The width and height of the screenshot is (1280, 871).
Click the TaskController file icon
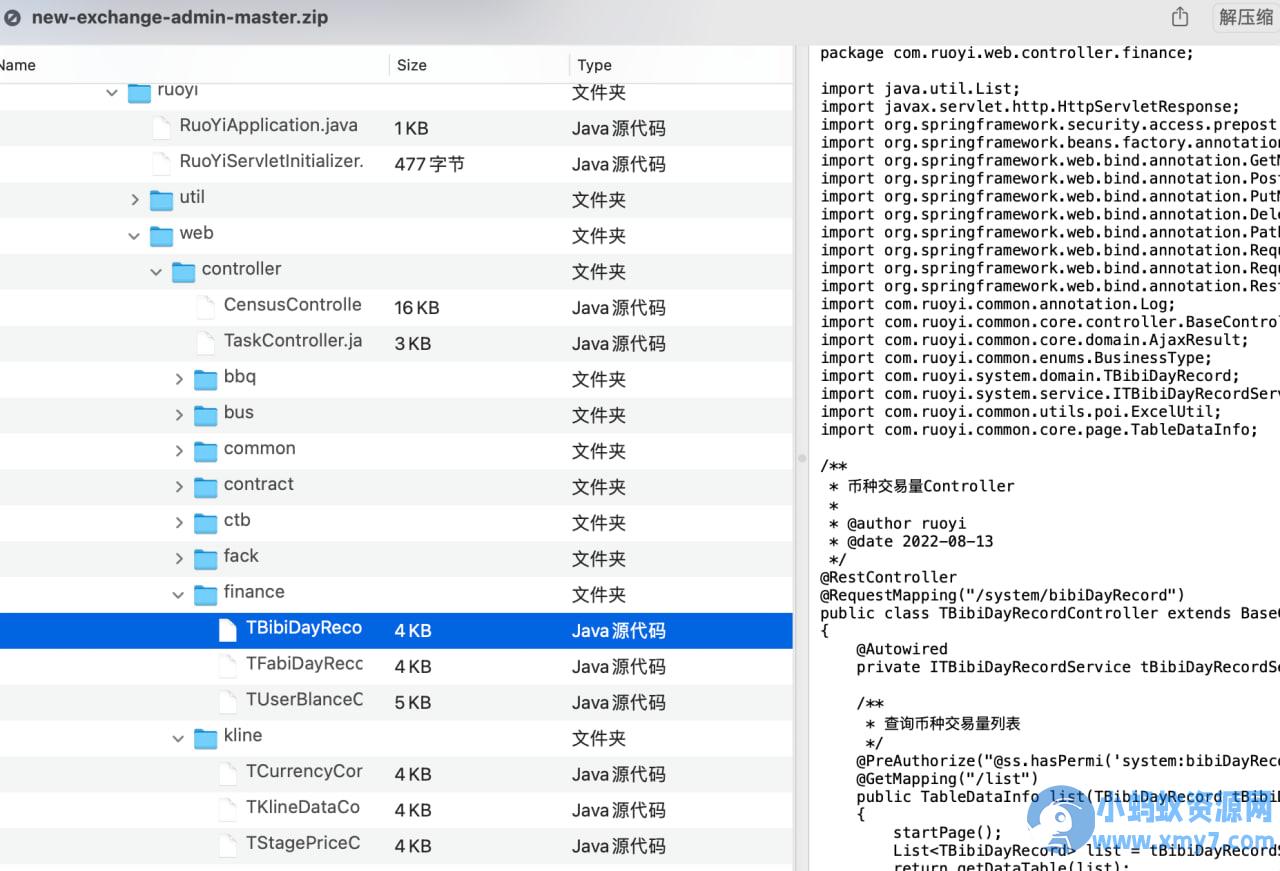(x=205, y=343)
